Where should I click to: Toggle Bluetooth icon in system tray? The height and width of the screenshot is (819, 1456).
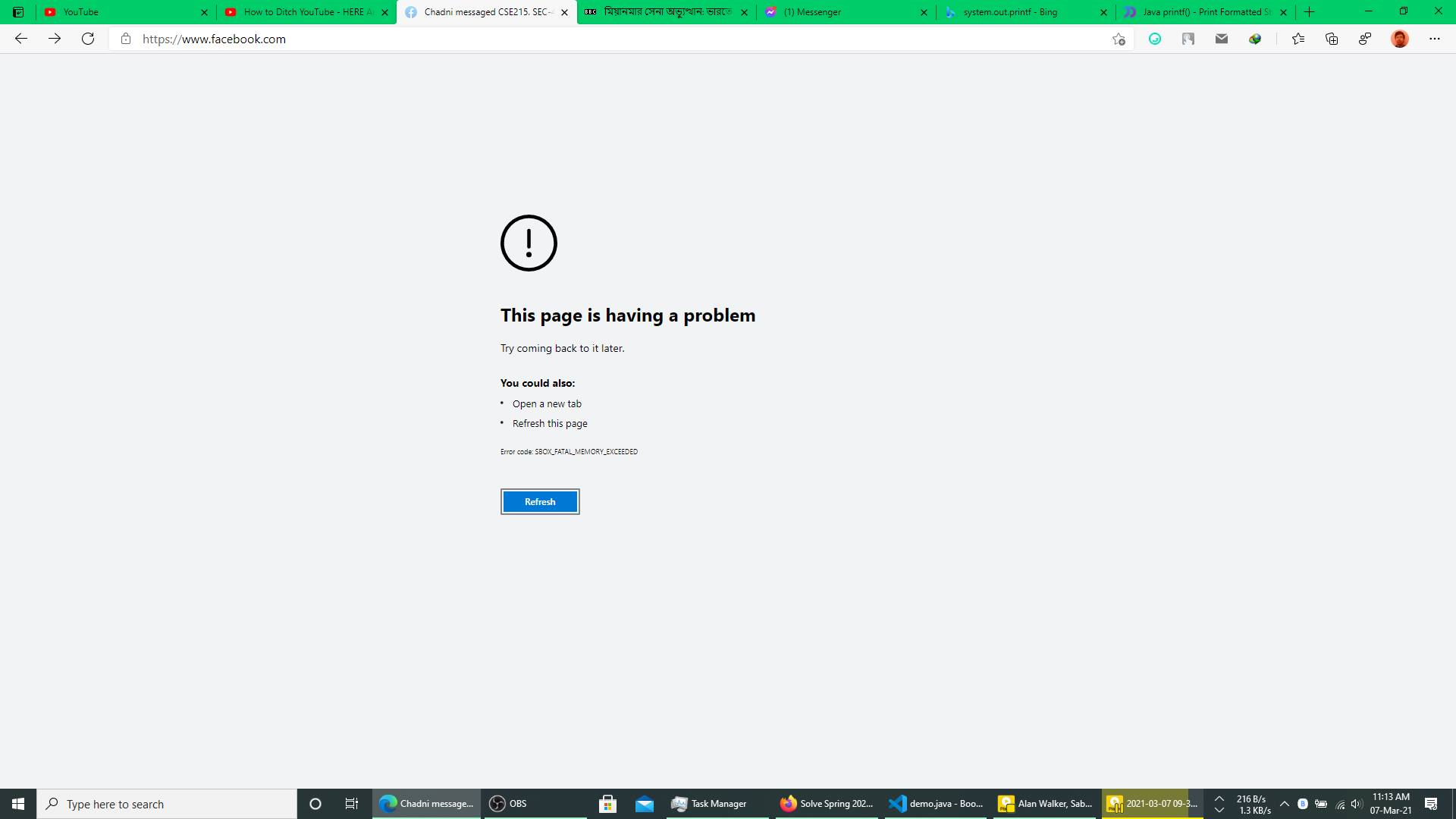(1303, 803)
